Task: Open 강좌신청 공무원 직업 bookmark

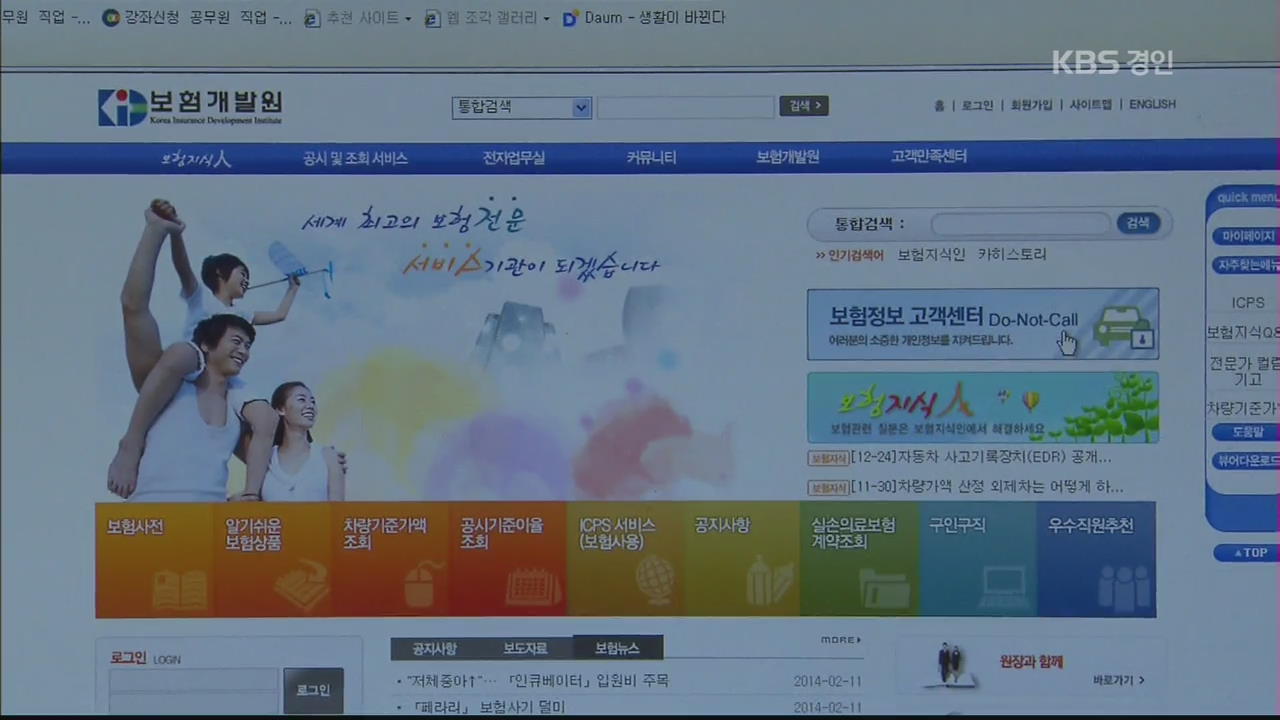Action: point(198,18)
